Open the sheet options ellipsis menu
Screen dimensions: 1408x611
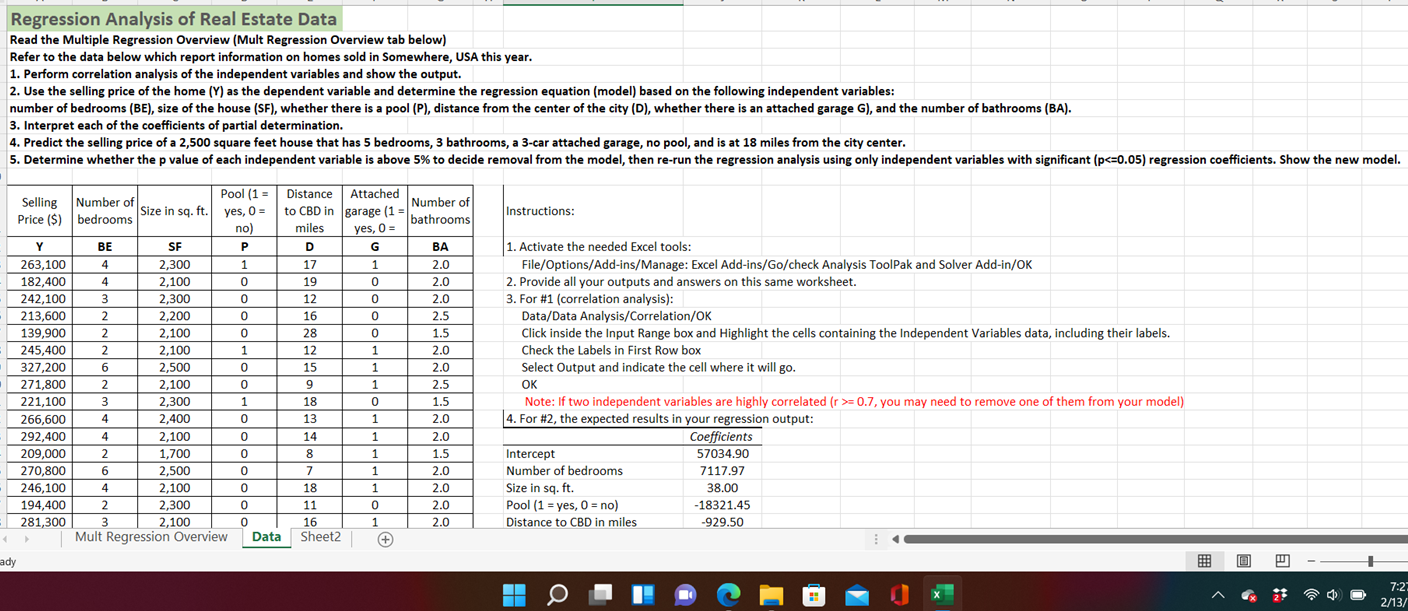[x=876, y=539]
